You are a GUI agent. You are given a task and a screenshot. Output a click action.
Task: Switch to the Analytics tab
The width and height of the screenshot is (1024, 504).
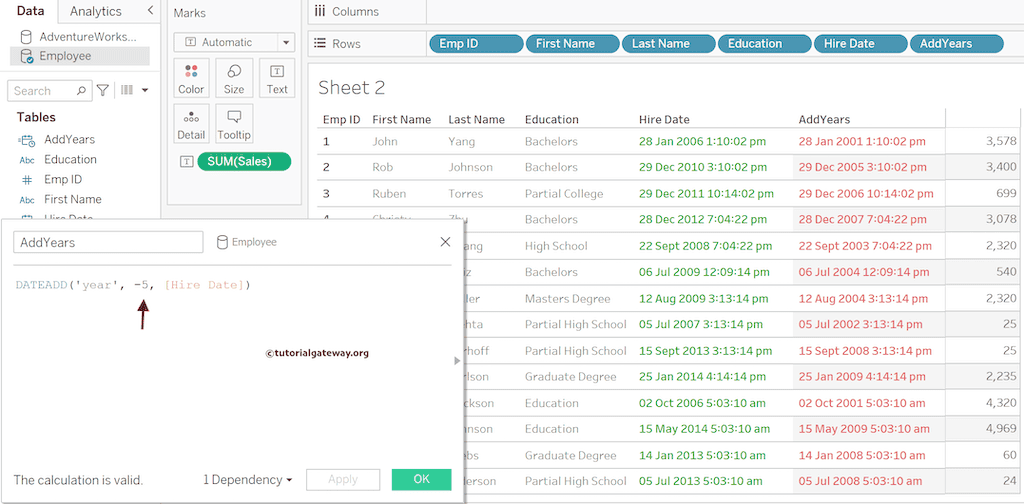coord(95,11)
